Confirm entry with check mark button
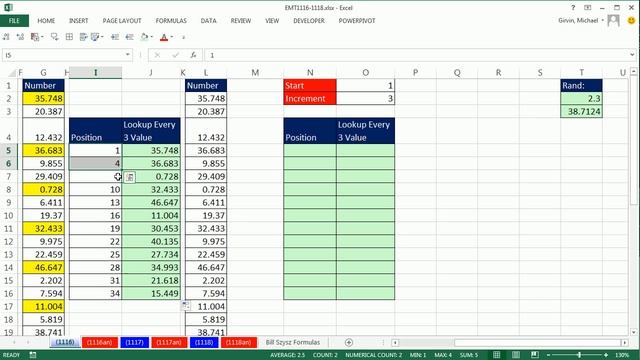Image resolution: width=640 pixels, height=360 pixels. point(176,55)
